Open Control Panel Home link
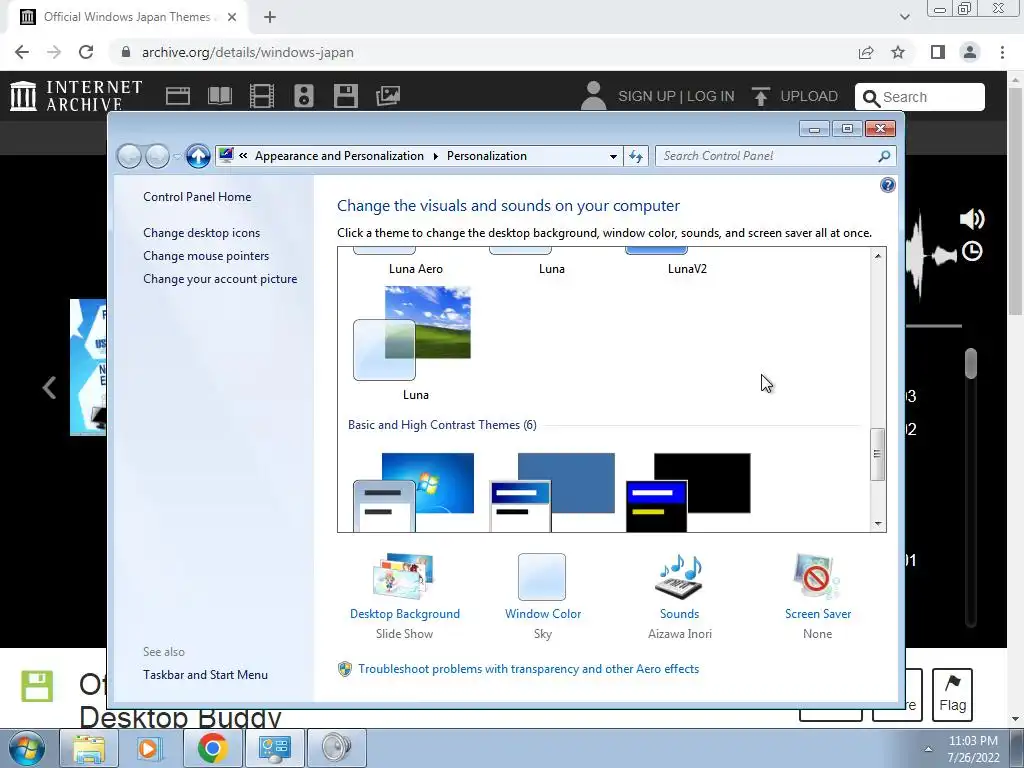The image size is (1024, 768). [x=197, y=197]
